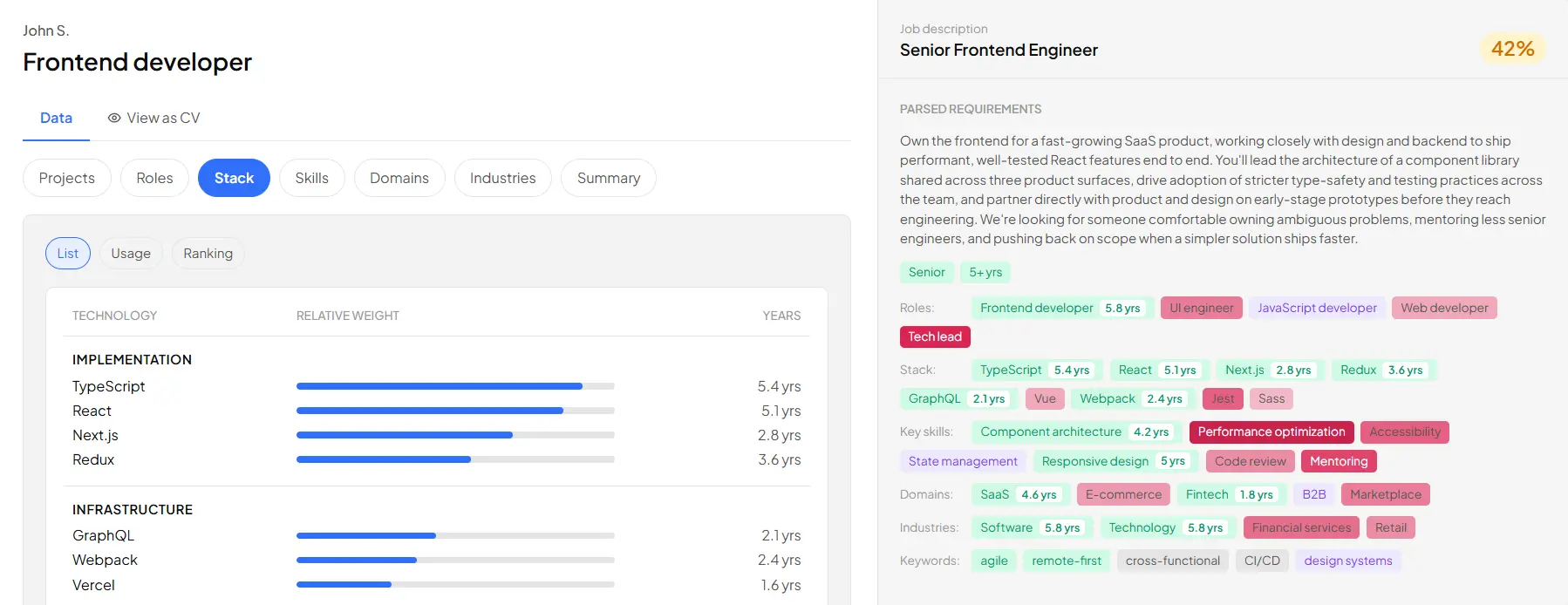
Task: Click the UI engineer role tag
Action: click(1202, 308)
